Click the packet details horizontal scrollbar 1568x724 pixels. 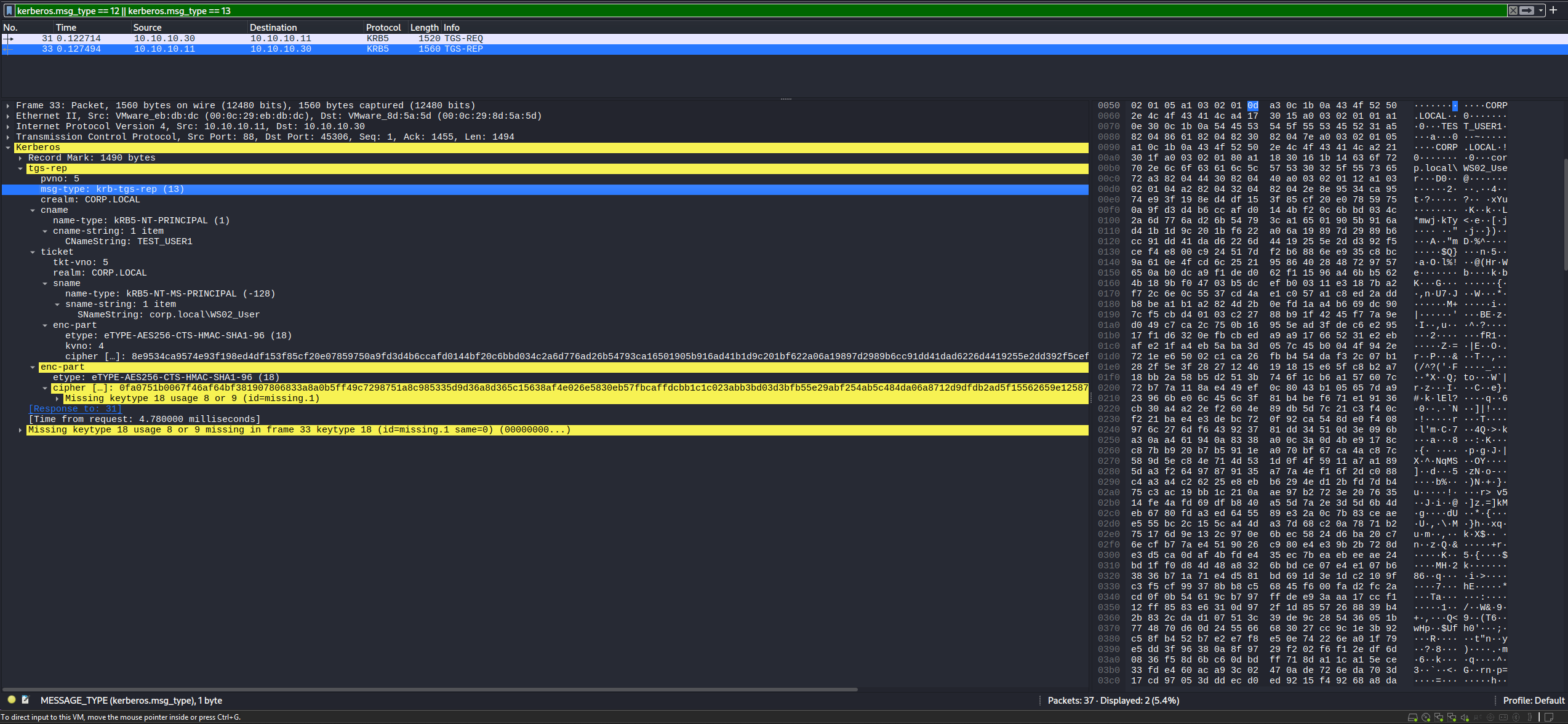pos(431,690)
